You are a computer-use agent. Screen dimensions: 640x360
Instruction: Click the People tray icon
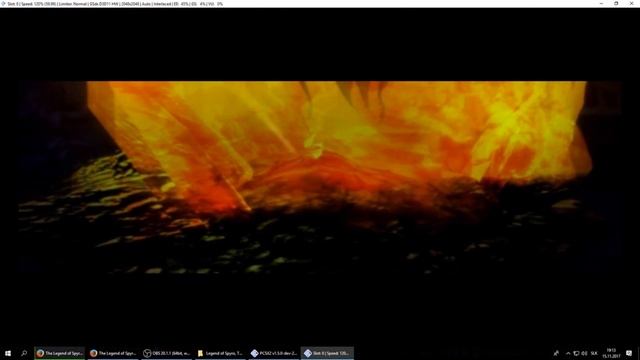[556, 353]
